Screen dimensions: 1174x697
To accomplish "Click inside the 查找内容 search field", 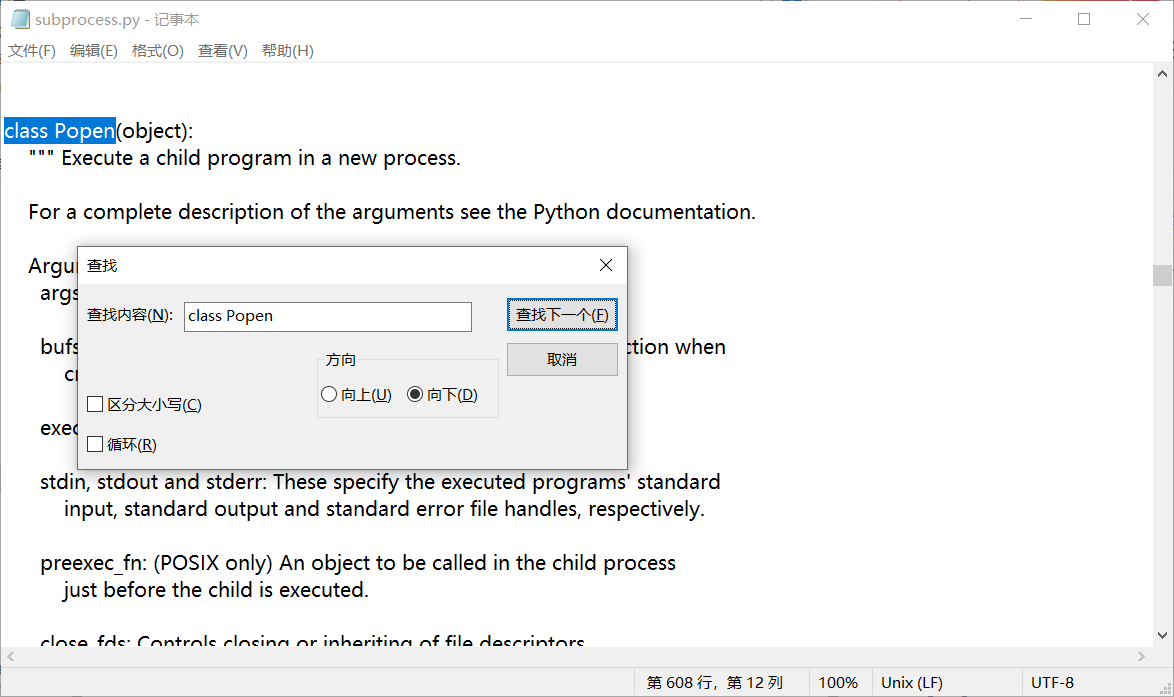I will [327, 316].
